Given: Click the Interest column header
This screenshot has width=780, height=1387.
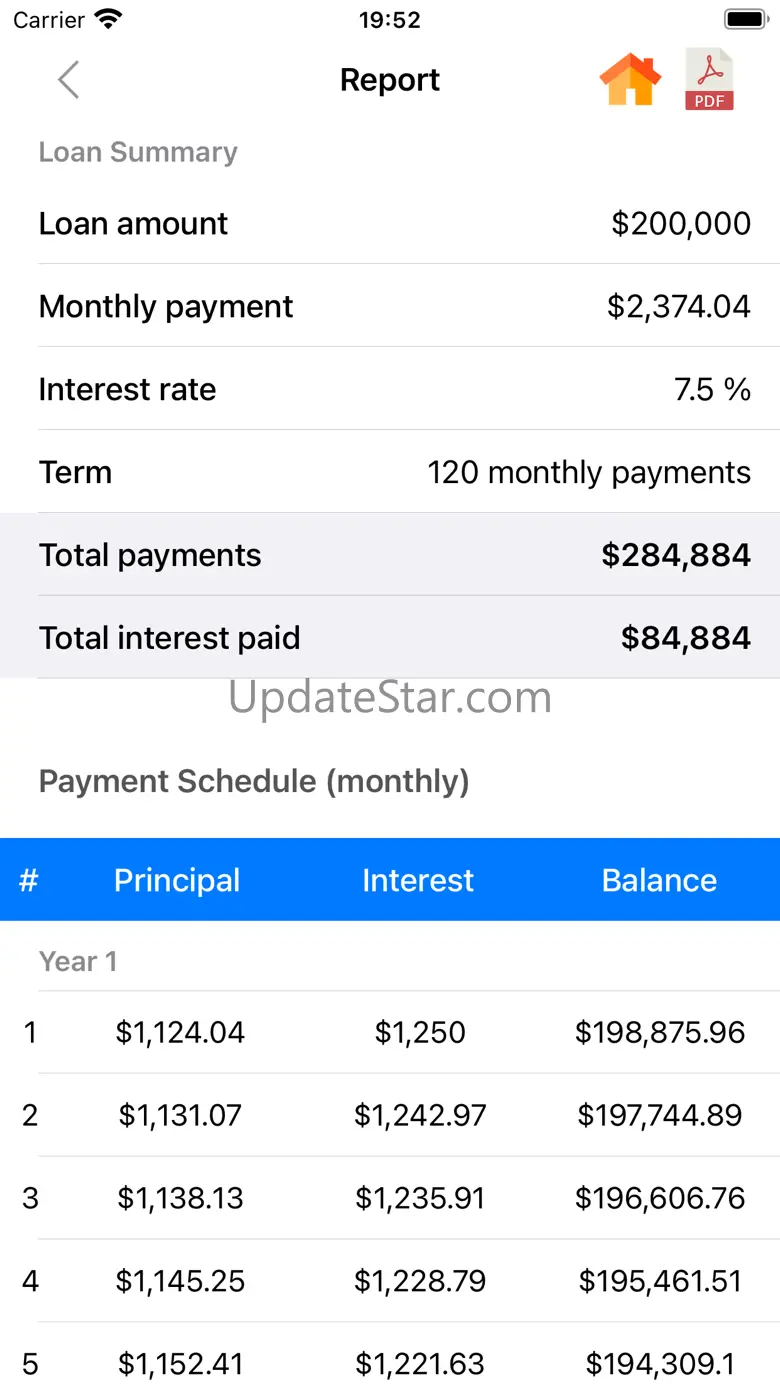Looking at the screenshot, I should pyautogui.click(x=418, y=880).
